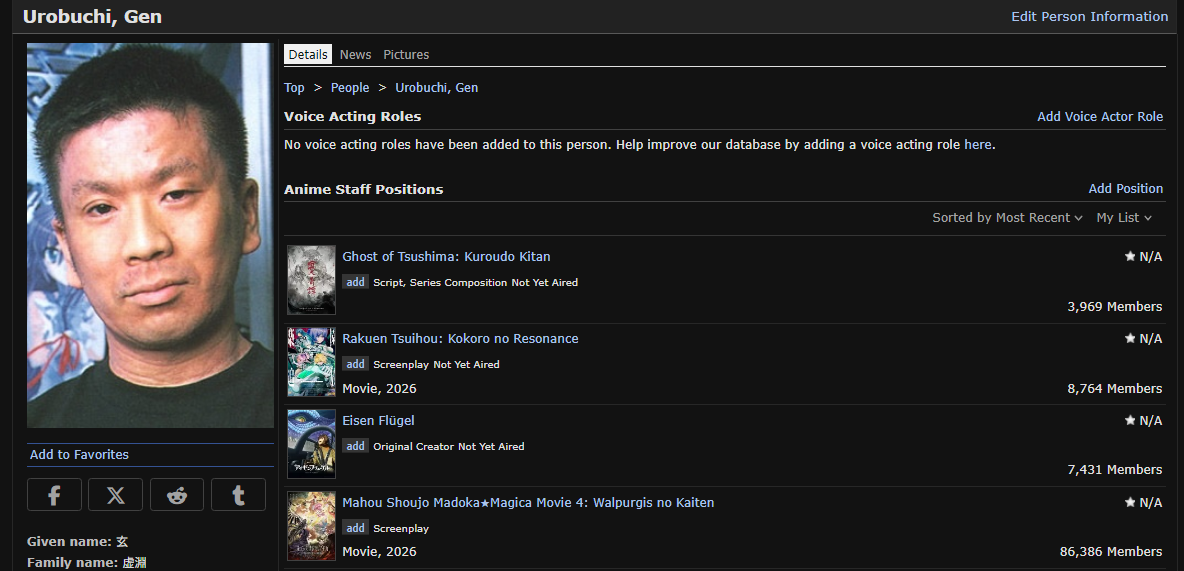
Task: Click 'Anime Staff Positions' heading
Action: click(363, 190)
